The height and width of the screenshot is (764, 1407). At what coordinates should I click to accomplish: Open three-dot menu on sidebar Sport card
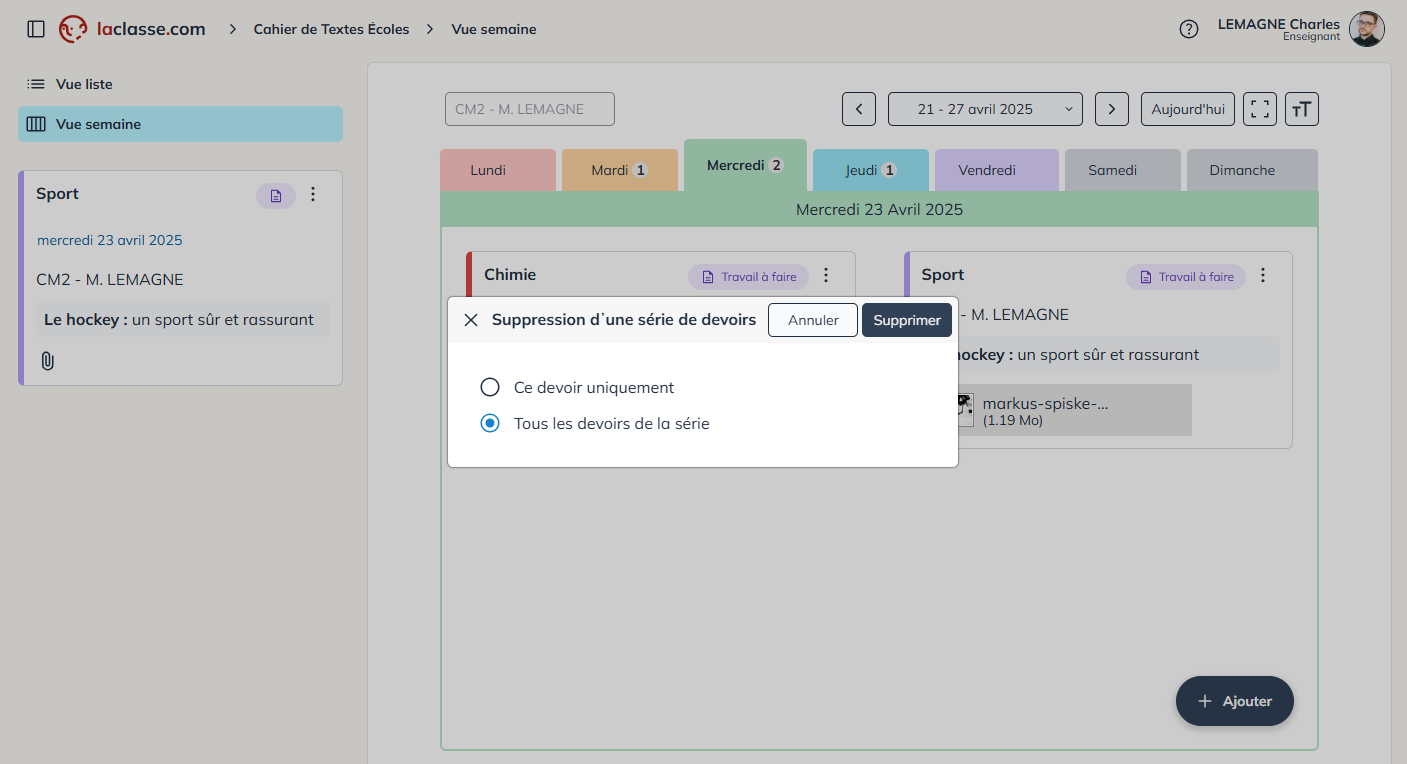point(313,194)
